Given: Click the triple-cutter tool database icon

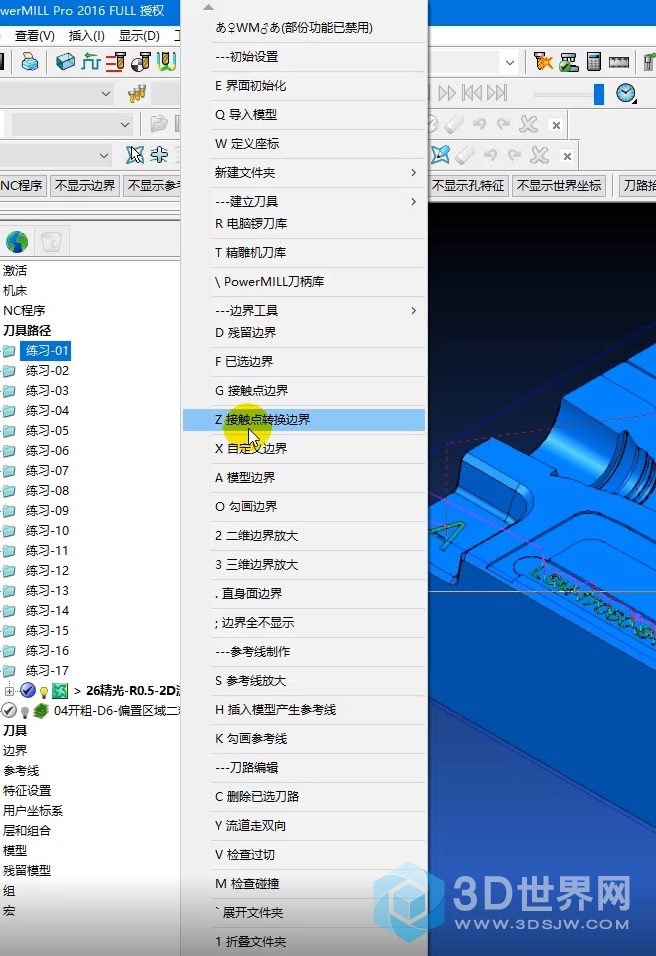Looking at the screenshot, I should point(137,93).
